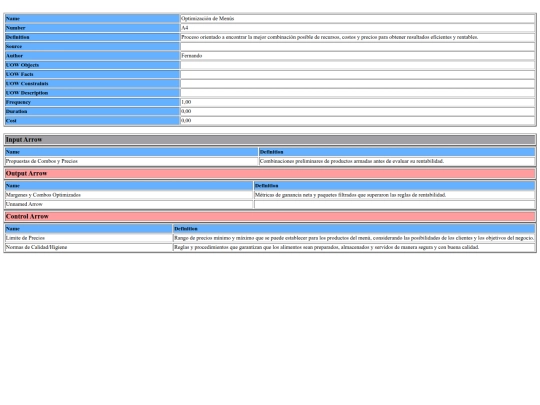Image resolution: width=540 pixels, height=405 pixels.
Task: Click the 'Name' label in top table
Action: click(13, 19)
